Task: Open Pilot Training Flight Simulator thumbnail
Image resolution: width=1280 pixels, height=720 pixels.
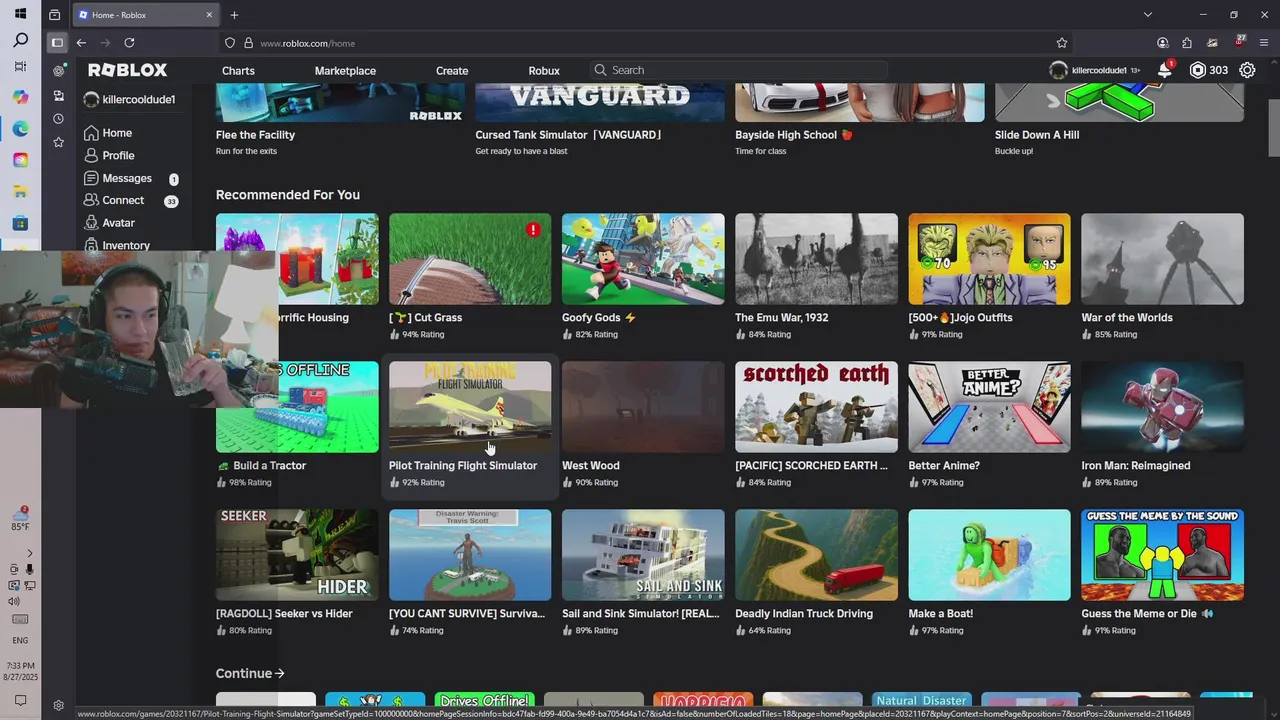Action: 470,407
